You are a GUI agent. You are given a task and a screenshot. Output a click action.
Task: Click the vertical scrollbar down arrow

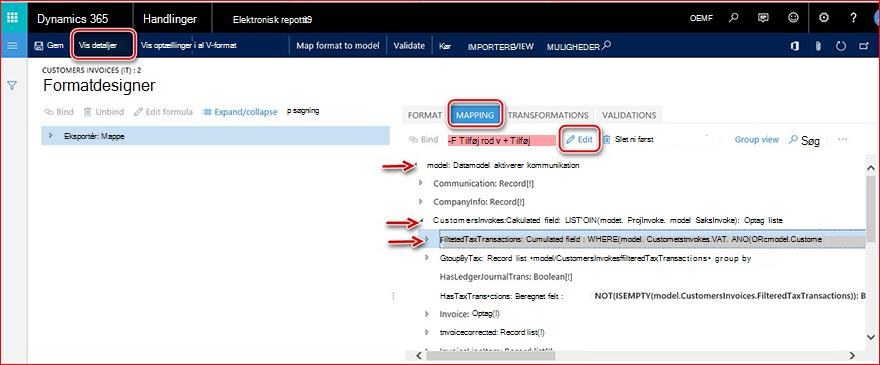tap(870, 336)
